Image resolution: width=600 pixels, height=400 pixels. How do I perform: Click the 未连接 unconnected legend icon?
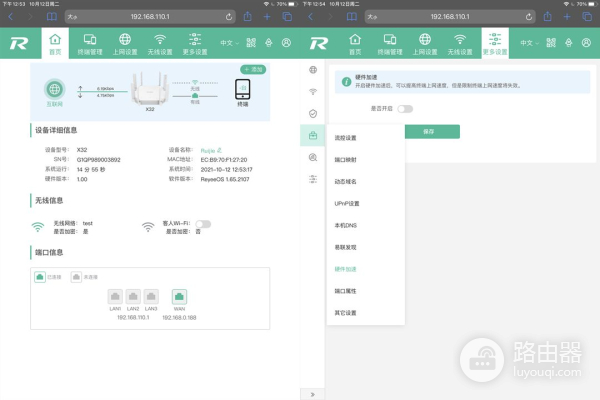pos(76,277)
